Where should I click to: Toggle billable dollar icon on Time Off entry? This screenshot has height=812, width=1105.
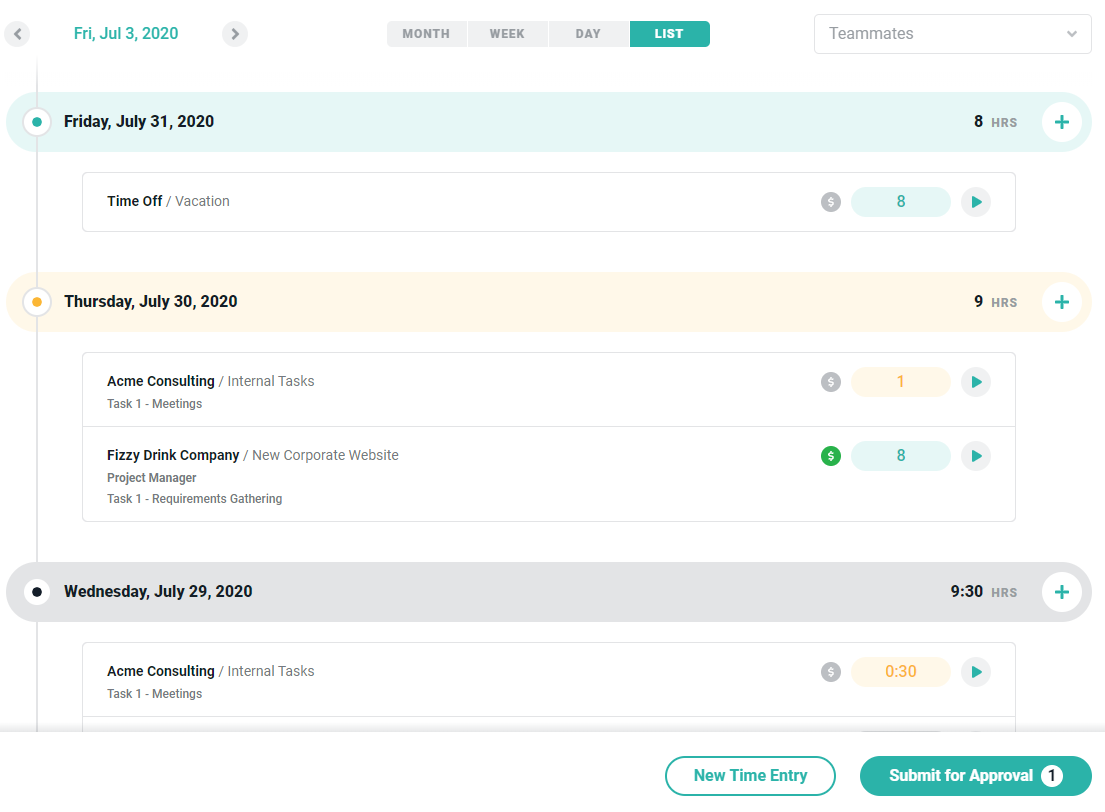click(x=831, y=202)
